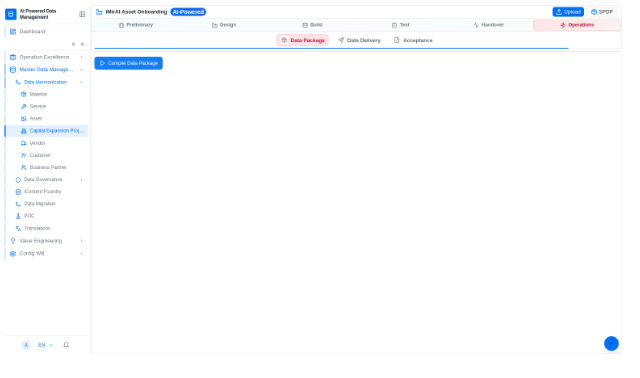Click the Asset icon in sidebar
The height and width of the screenshot is (378, 640).
24,119
